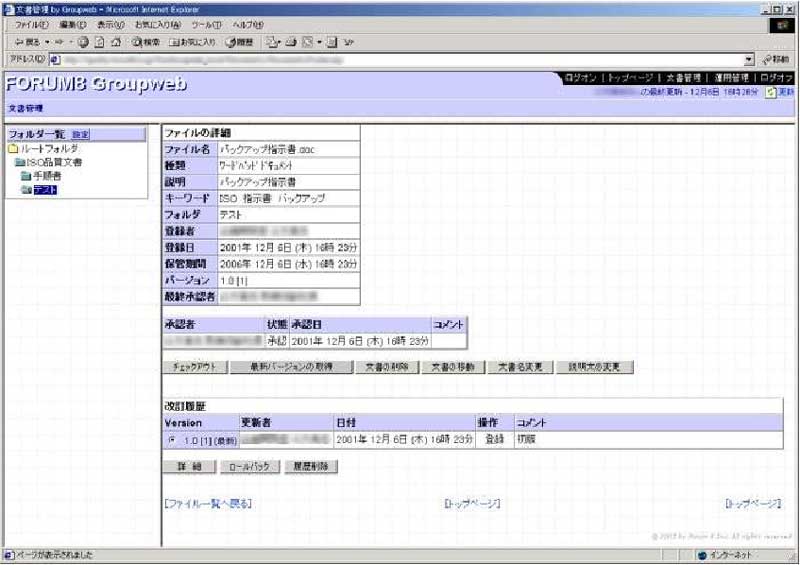Click the page icon in address bar

click(55, 60)
